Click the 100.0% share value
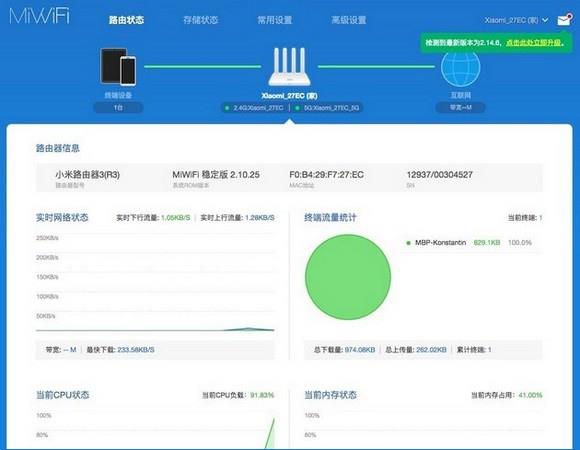This screenshot has width=580, height=450. click(x=520, y=243)
